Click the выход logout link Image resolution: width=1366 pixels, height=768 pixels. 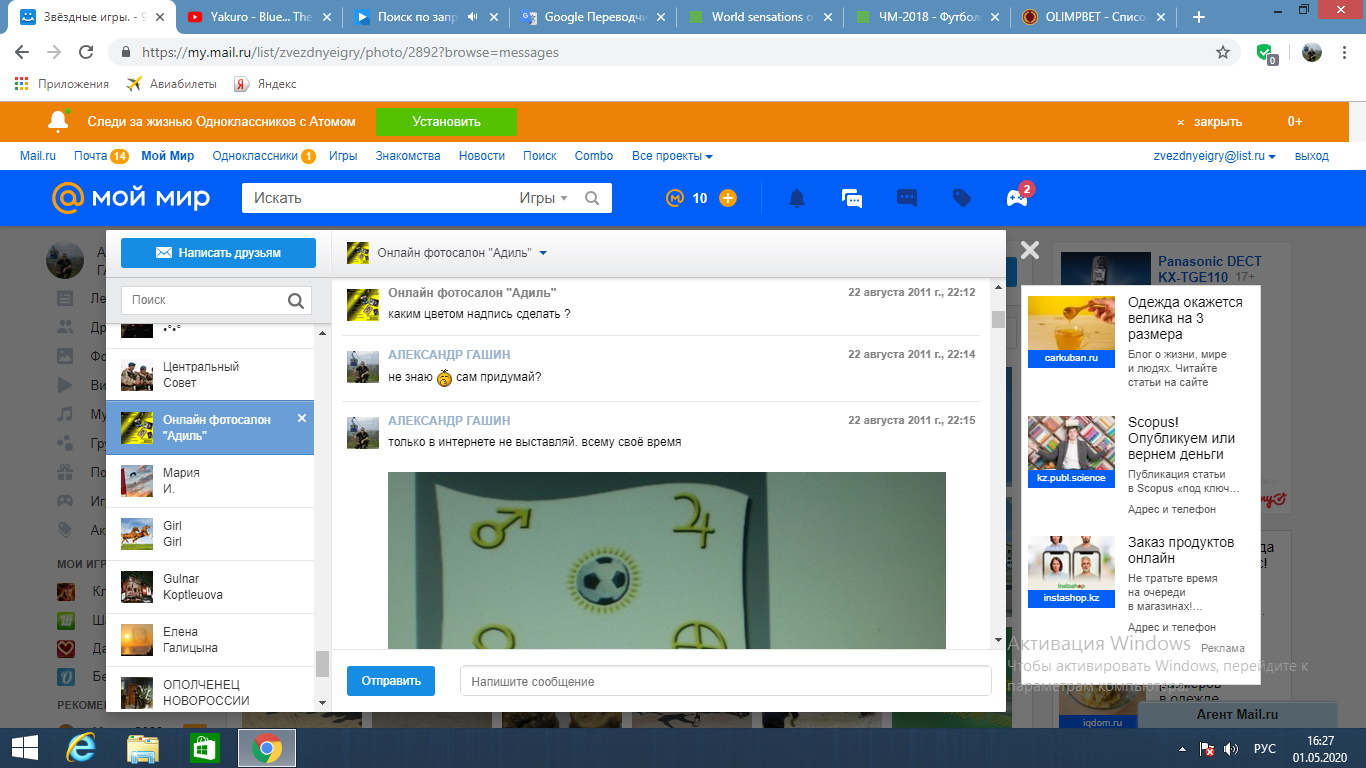[1312, 156]
